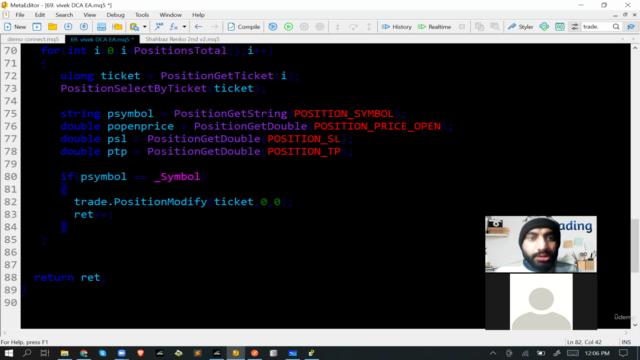Screen dimensions: 640x360
Task: Open the Window menu
Action: click(x=170, y=15)
